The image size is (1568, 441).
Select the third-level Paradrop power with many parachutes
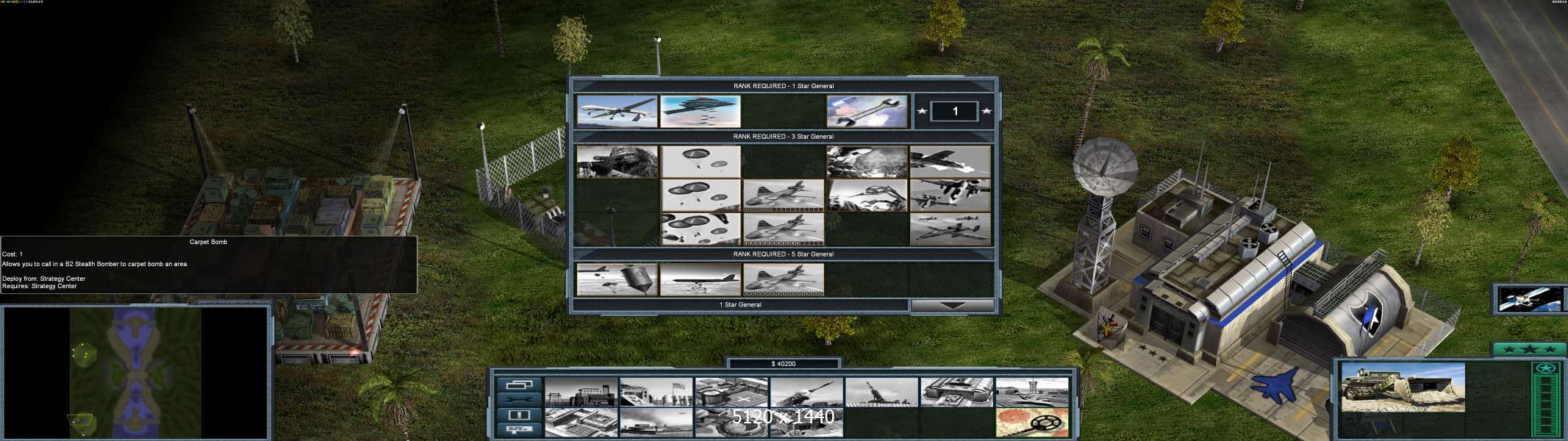point(700,229)
